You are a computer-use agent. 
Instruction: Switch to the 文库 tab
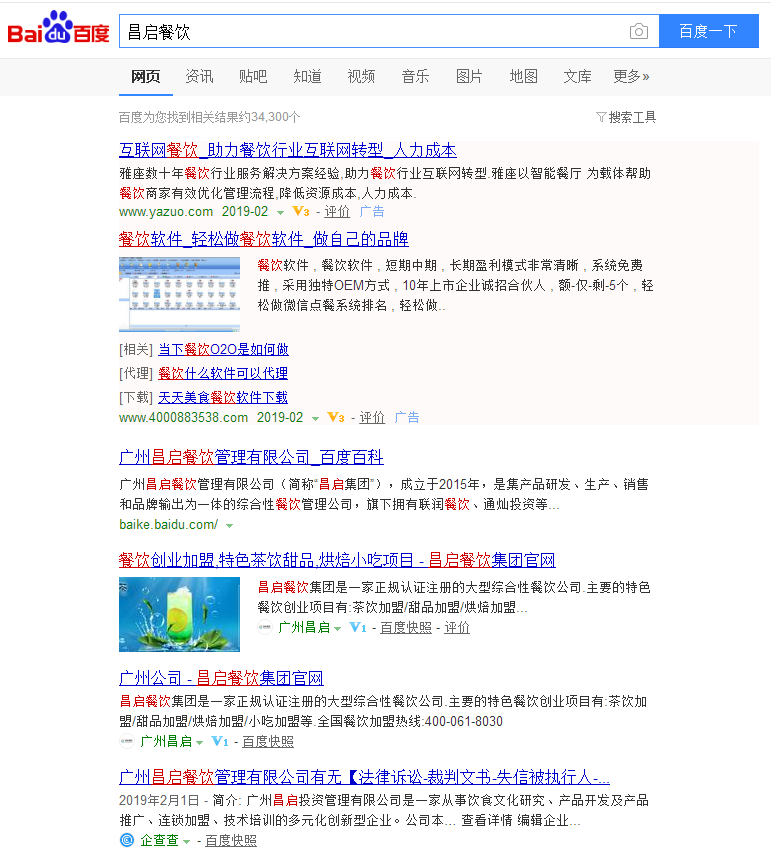click(x=577, y=77)
